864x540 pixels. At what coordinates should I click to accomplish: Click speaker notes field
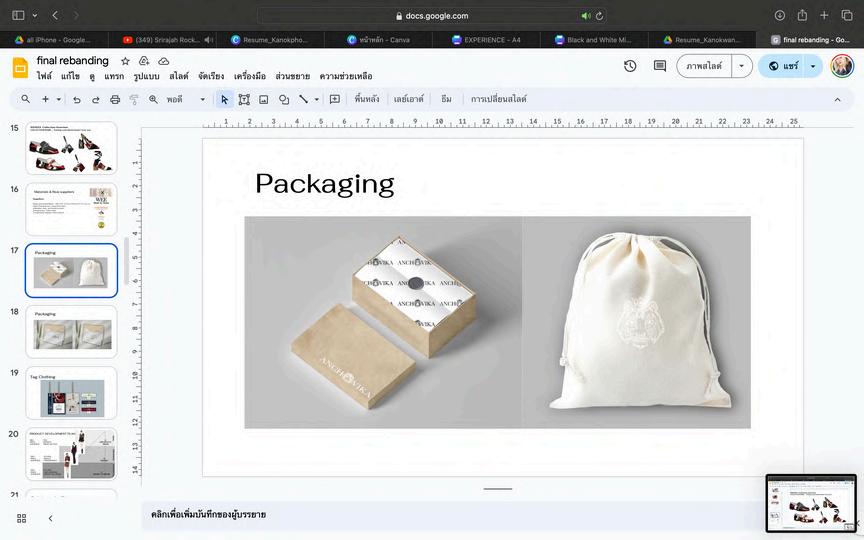click(452, 515)
